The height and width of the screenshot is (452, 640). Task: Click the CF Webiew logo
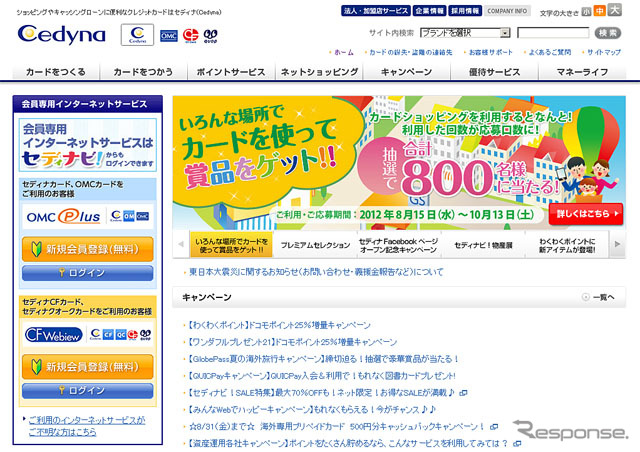coord(53,335)
